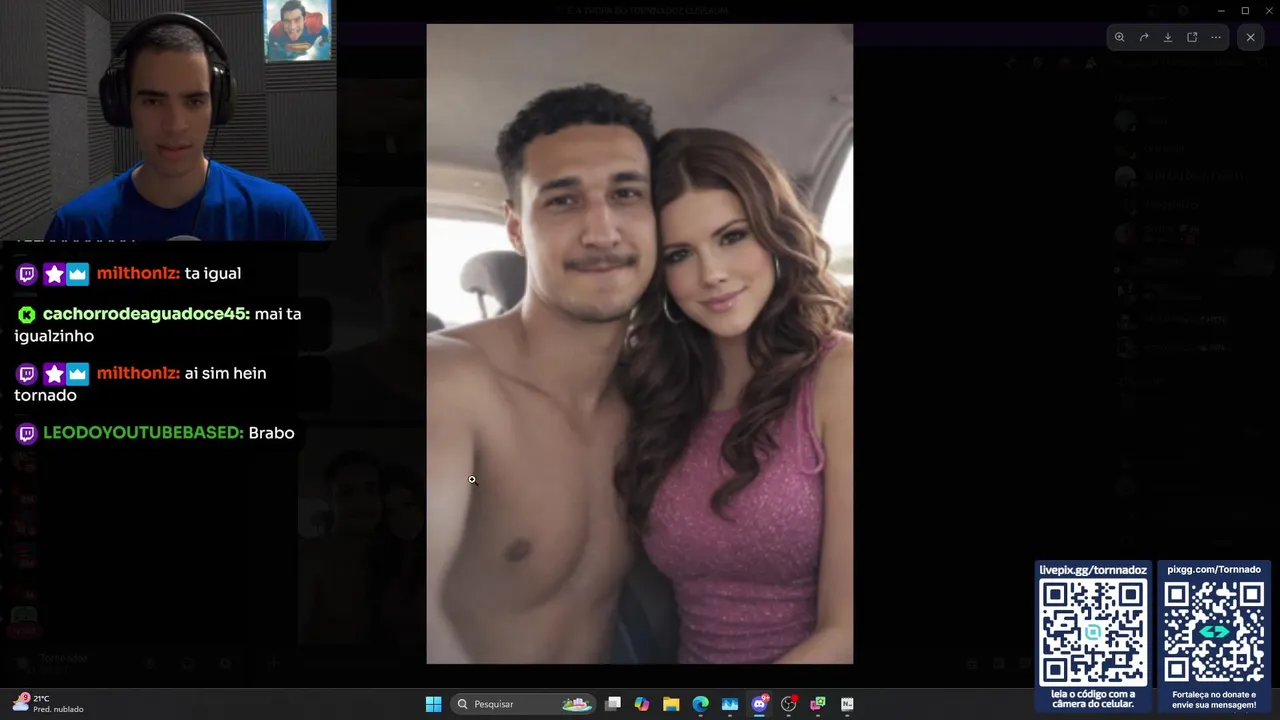This screenshot has height=720, width=1280.
Task: Click the enlarged couple photo
Action: [640, 344]
